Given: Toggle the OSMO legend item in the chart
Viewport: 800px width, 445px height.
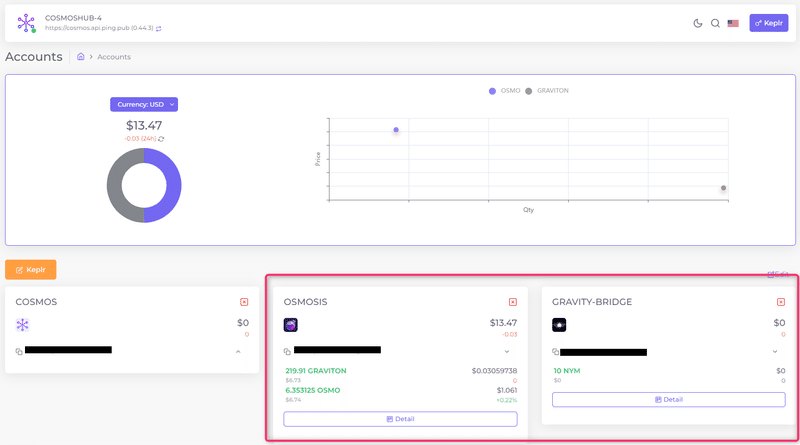Looking at the screenshot, I should coord(505,91).
